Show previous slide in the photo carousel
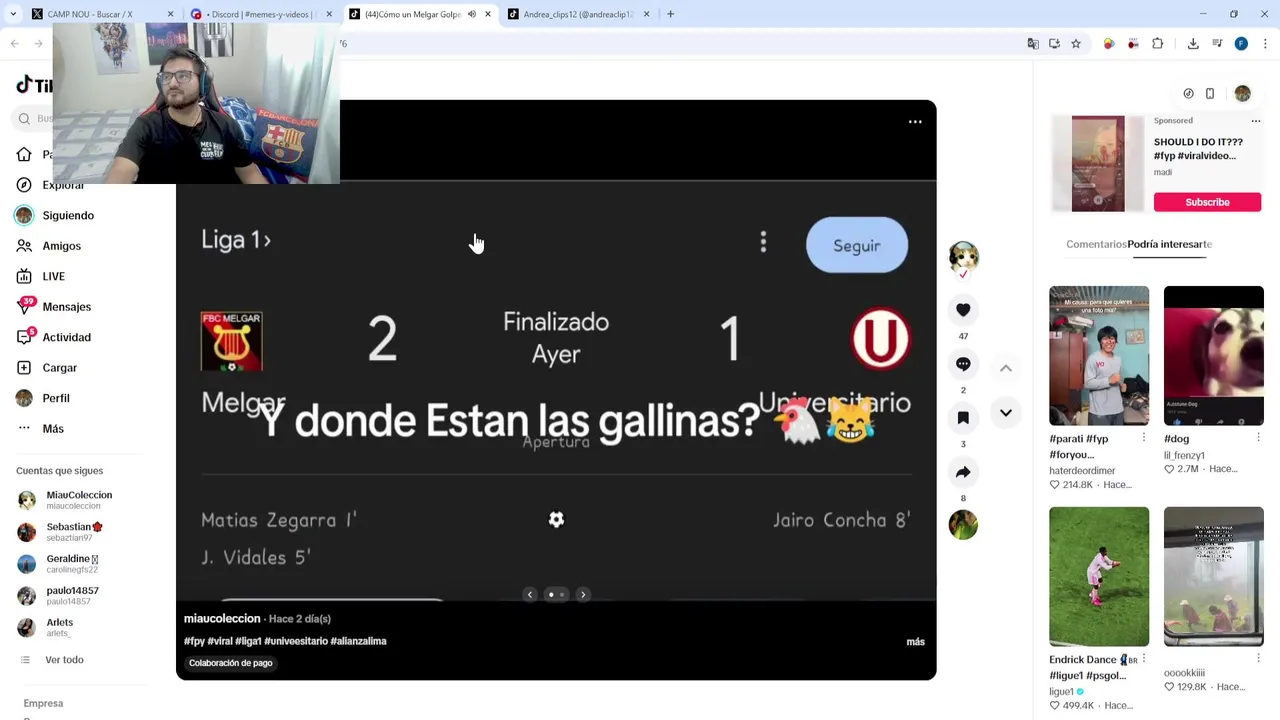1280x720 pixels. tap(530, 595)
